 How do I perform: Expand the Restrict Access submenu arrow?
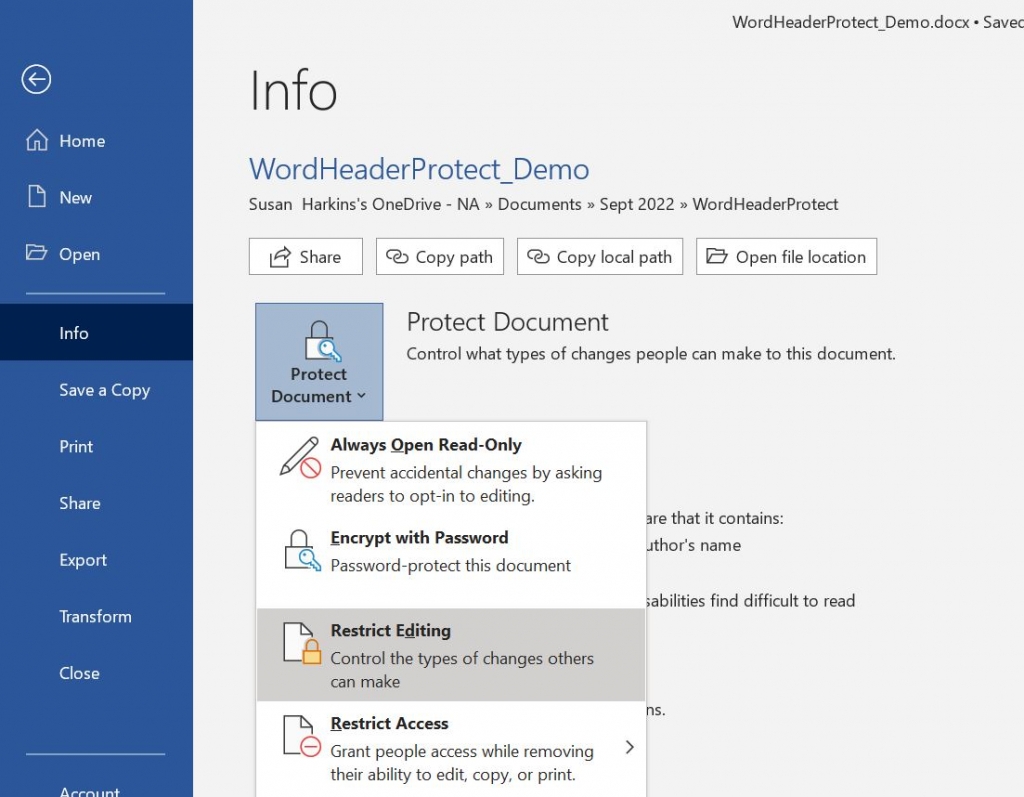[631, 747]
